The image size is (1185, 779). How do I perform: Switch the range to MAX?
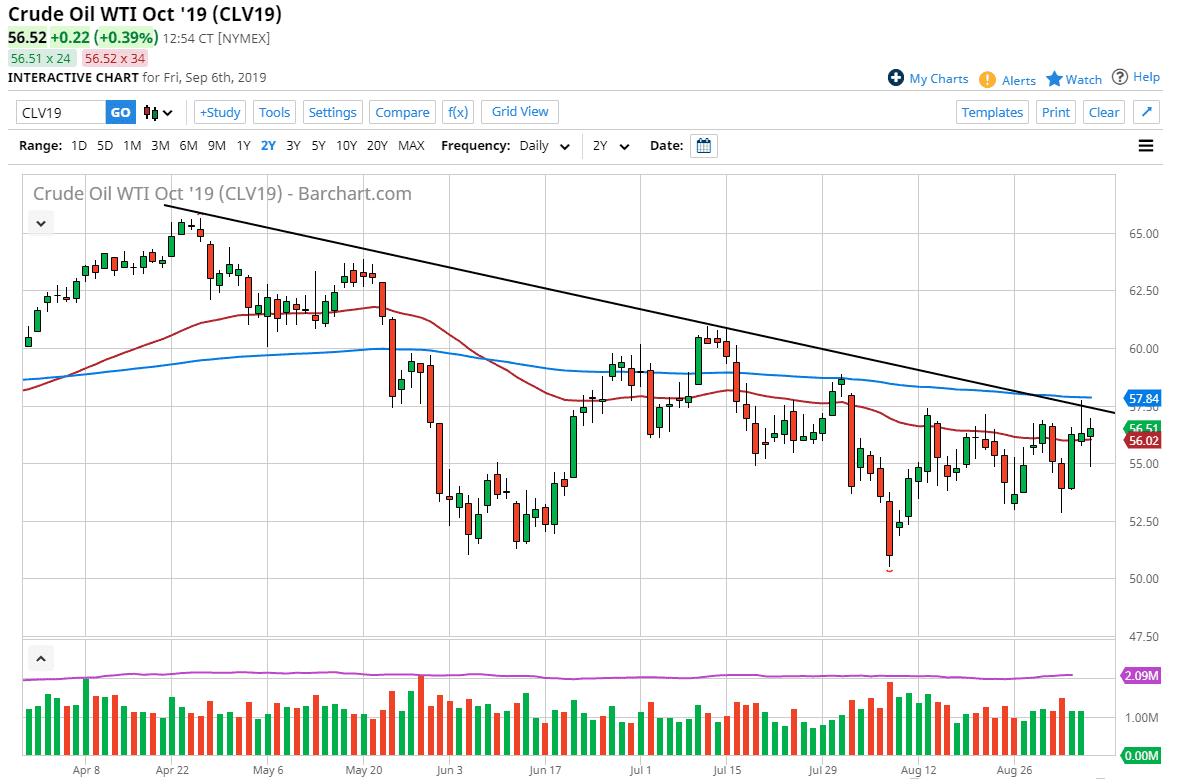(x=411, y=145)
